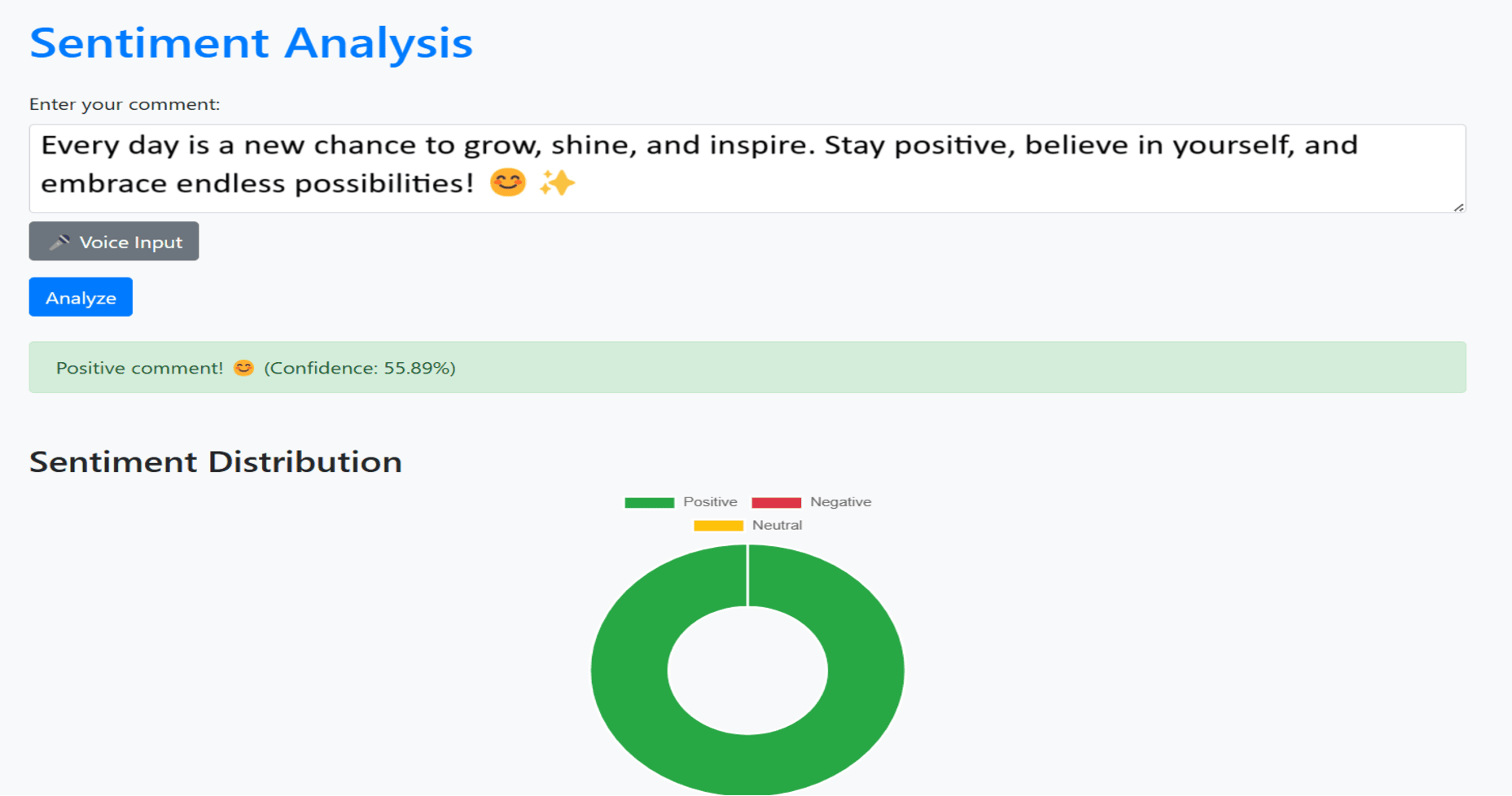
Task: Click the smiling emoji in the comment text
Action: (506, 182)
